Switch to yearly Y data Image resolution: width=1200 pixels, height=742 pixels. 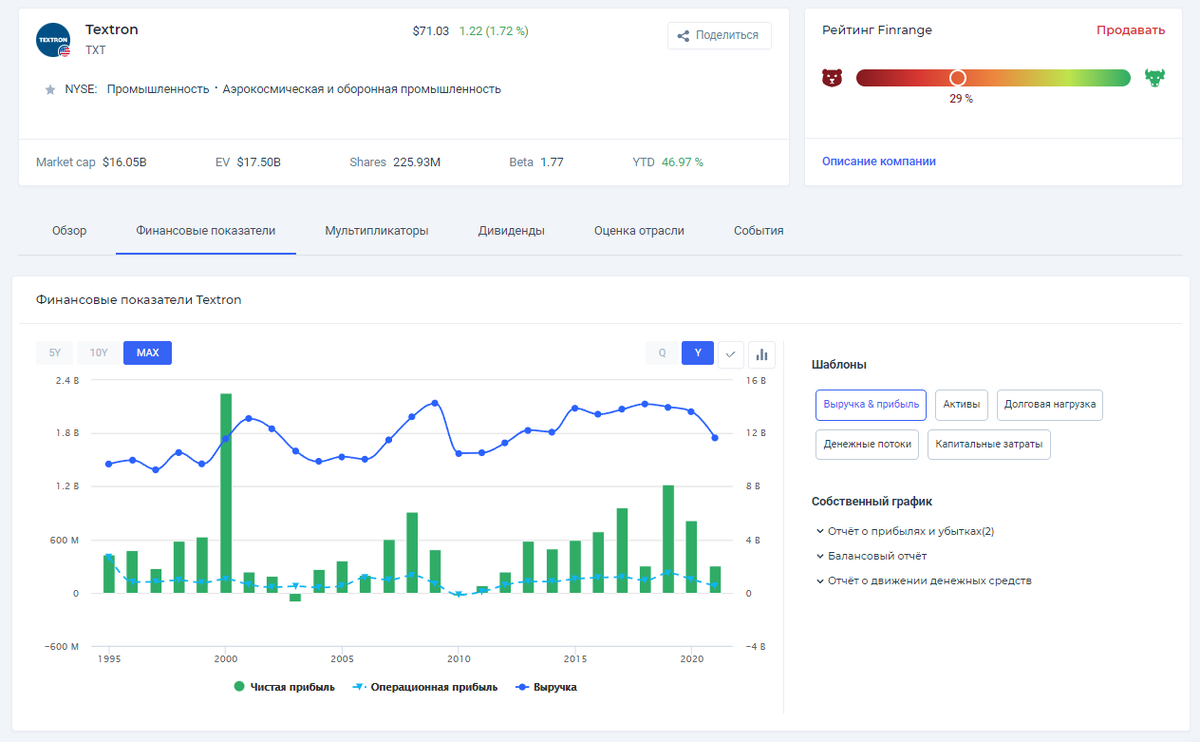pyautogui.click(x=698, y=353)
